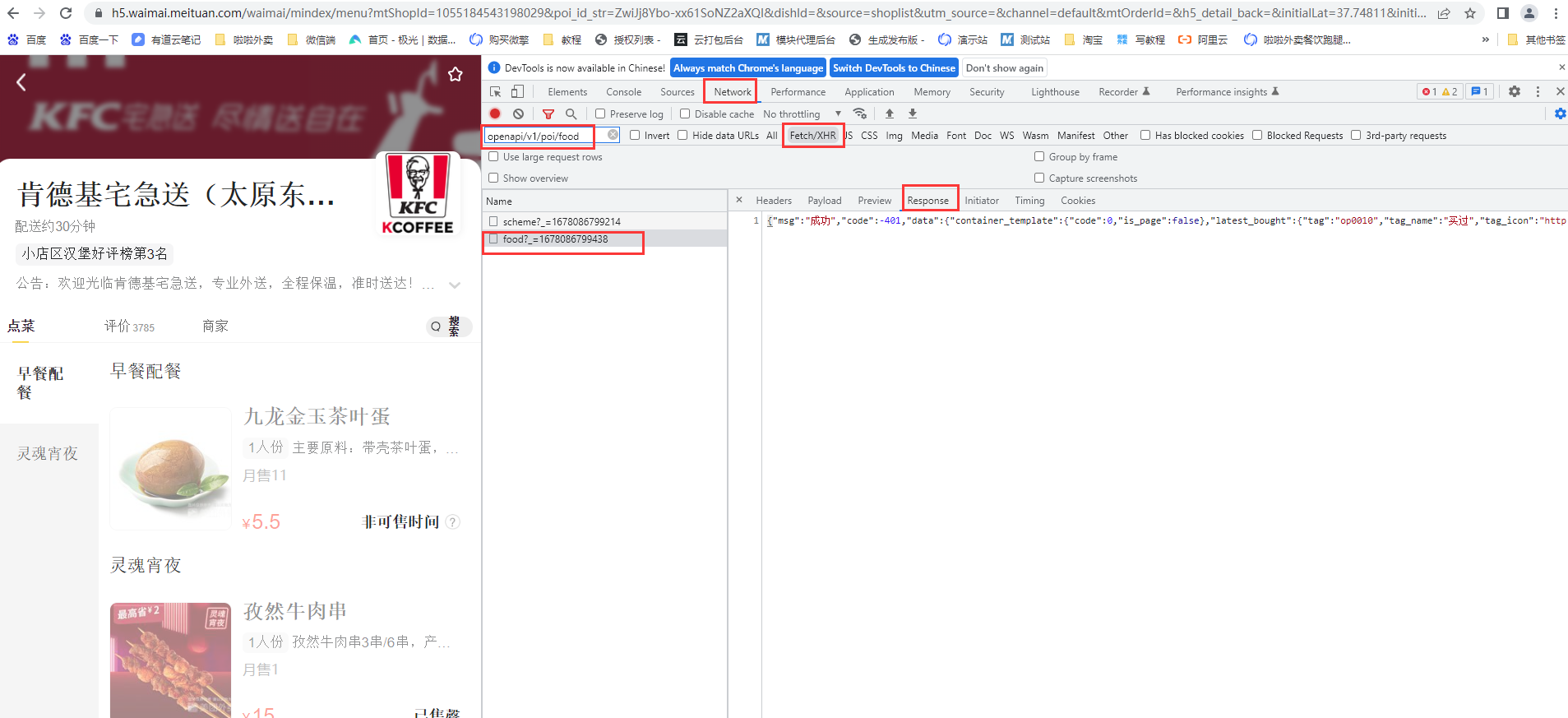
Task: Enable Use large request rows
Action: point(493,156)
